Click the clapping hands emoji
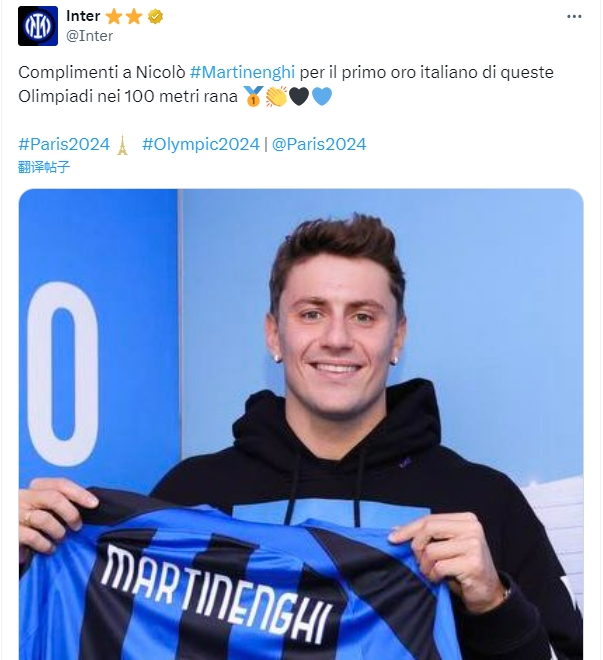Screen dimensions: 603x660 click(276, 96)
